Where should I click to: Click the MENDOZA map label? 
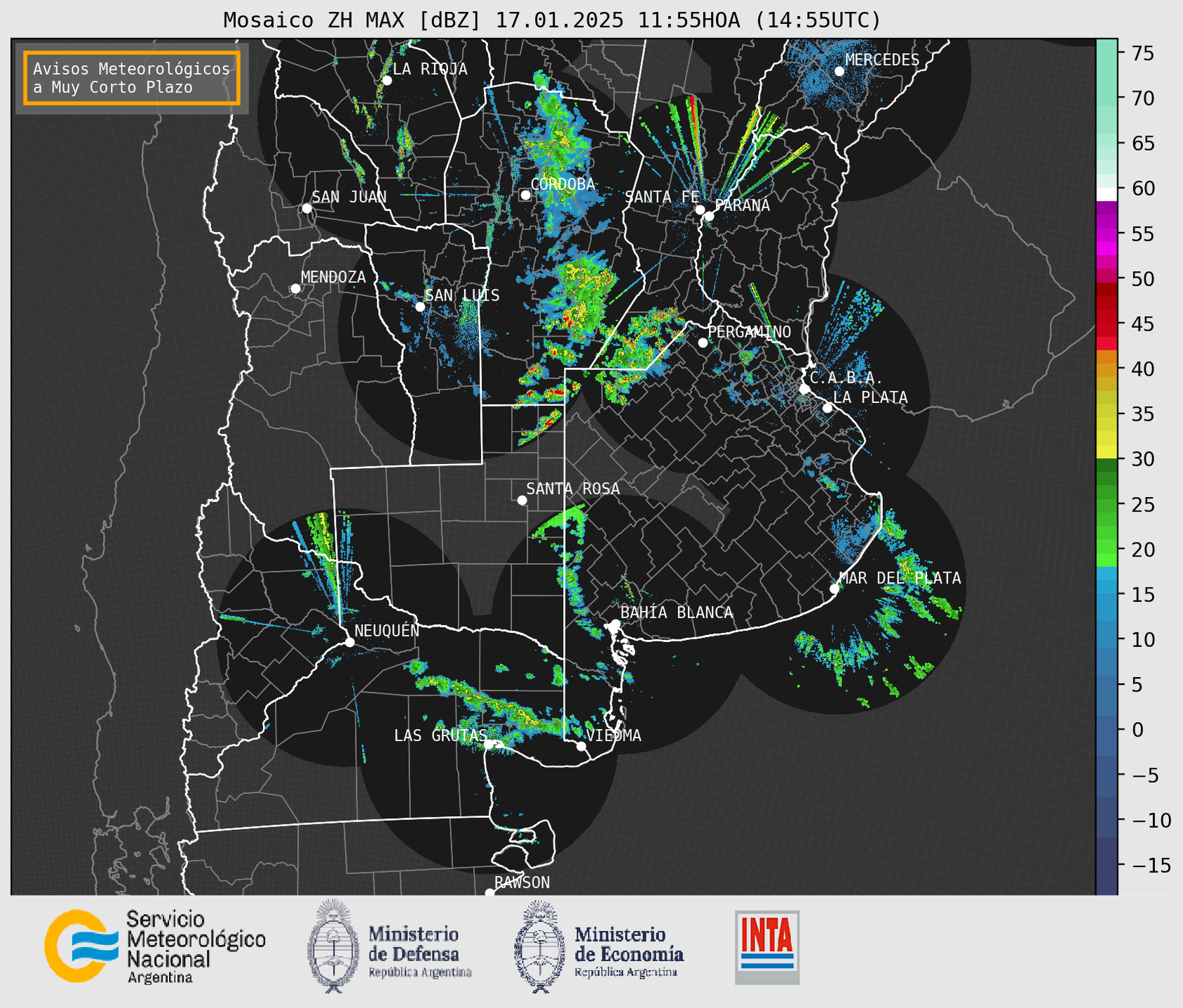(x=334, y=278)
